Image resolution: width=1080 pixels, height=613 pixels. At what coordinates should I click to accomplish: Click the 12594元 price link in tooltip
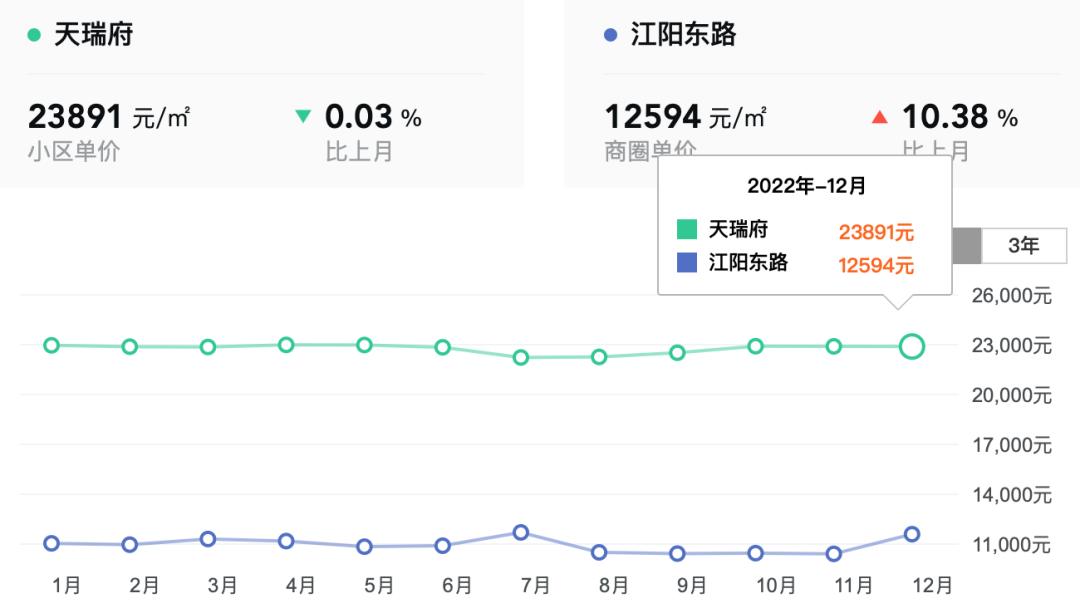878,265
